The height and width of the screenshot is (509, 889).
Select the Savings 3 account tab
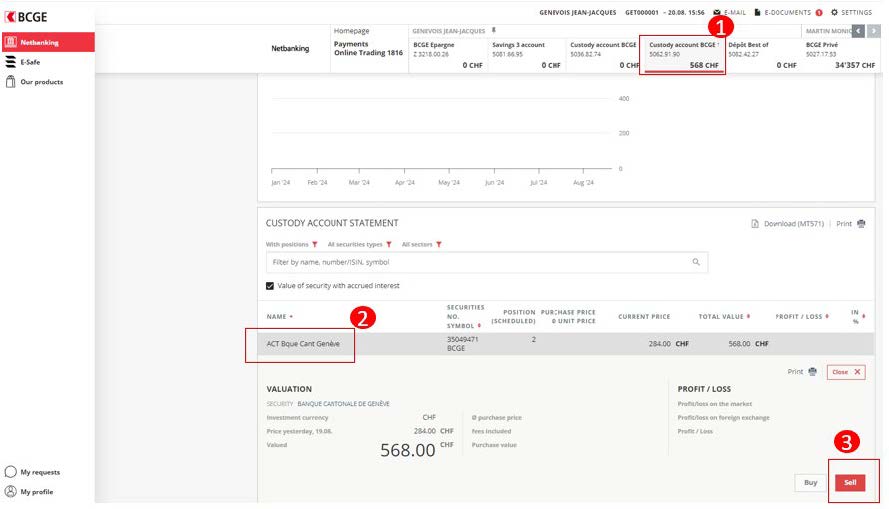[x=526, y=56]
